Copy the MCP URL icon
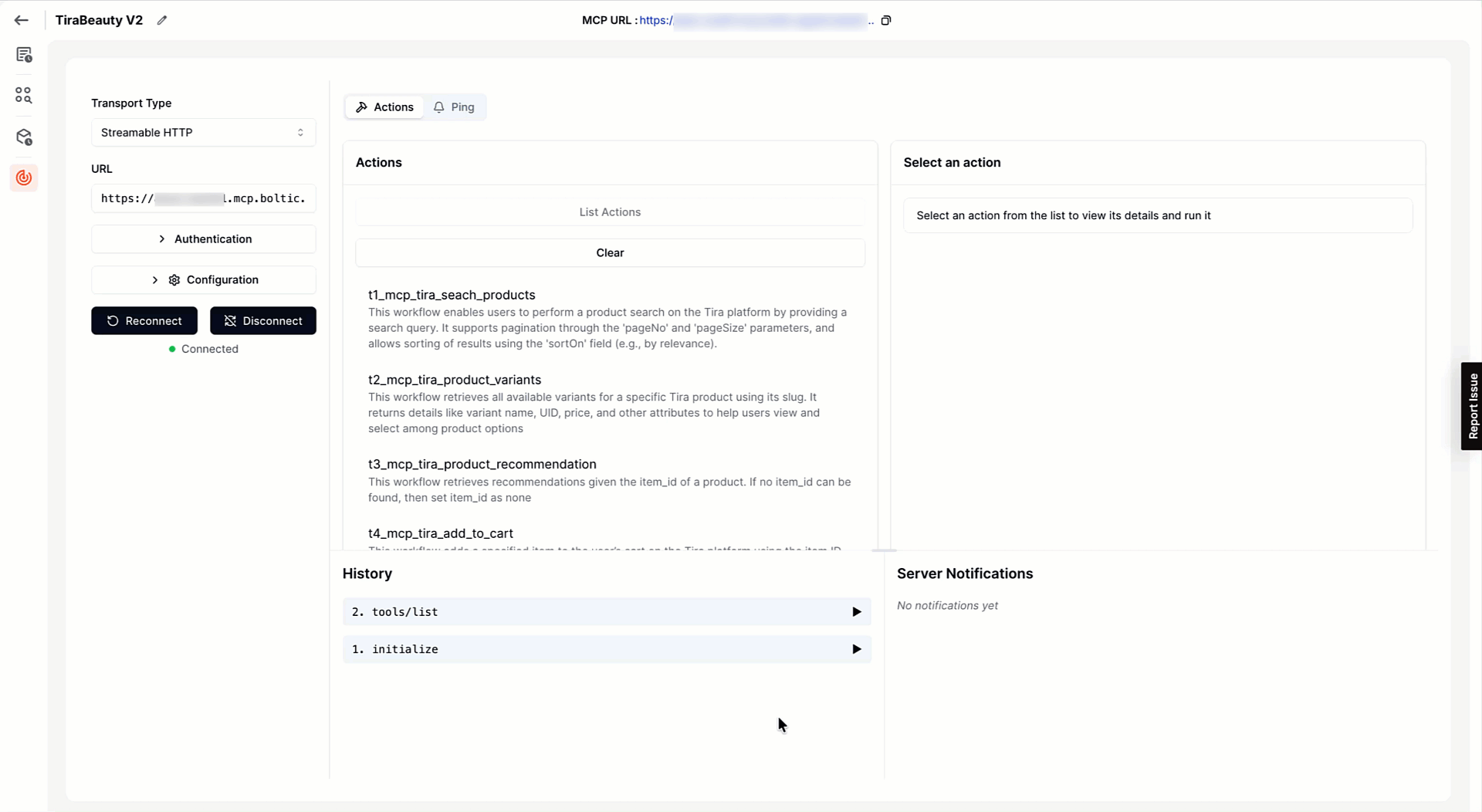 886,21
